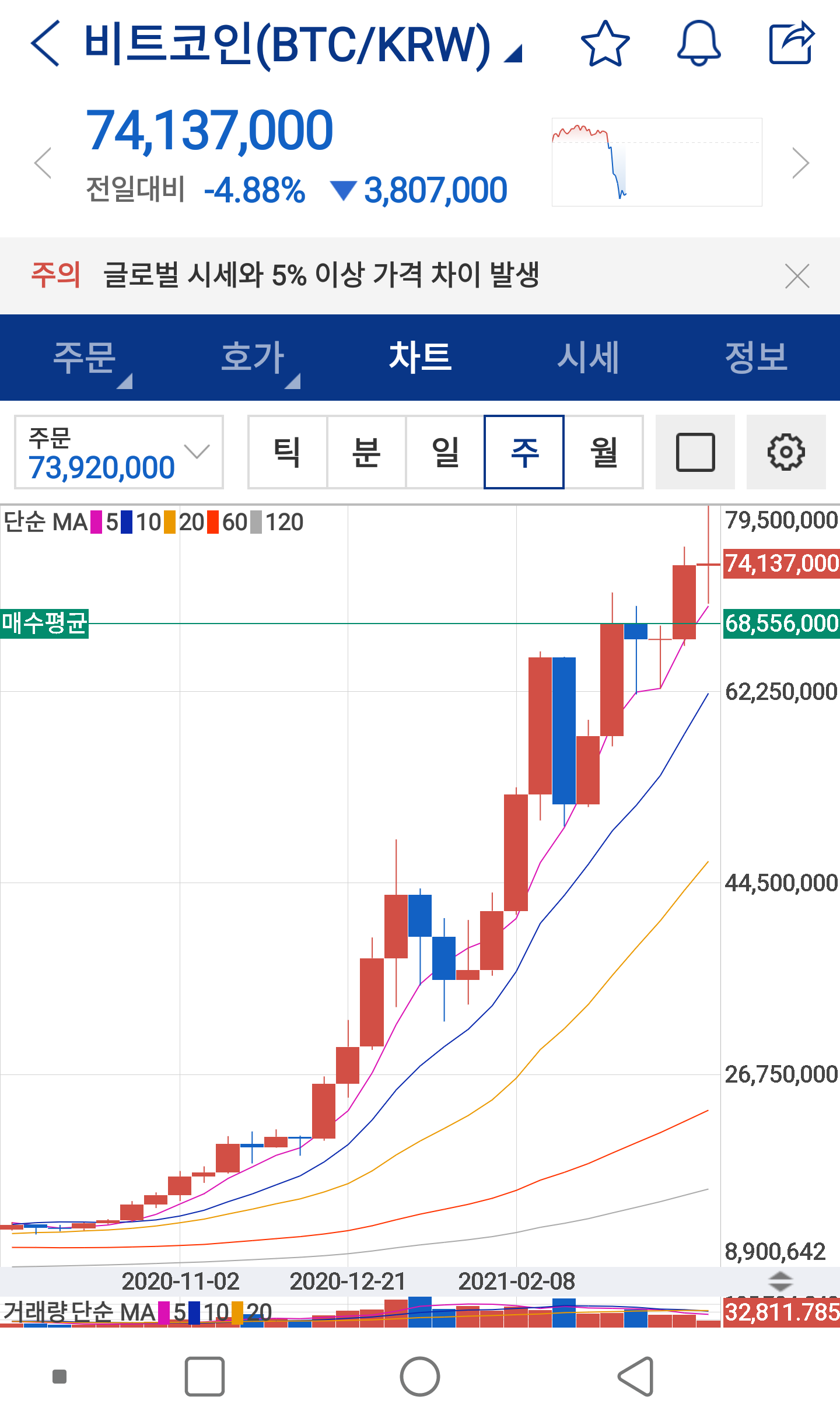The height and width of the screenshot is (1425, 840).
Task: Tap the back arrow icon
Action: point(45,43)
